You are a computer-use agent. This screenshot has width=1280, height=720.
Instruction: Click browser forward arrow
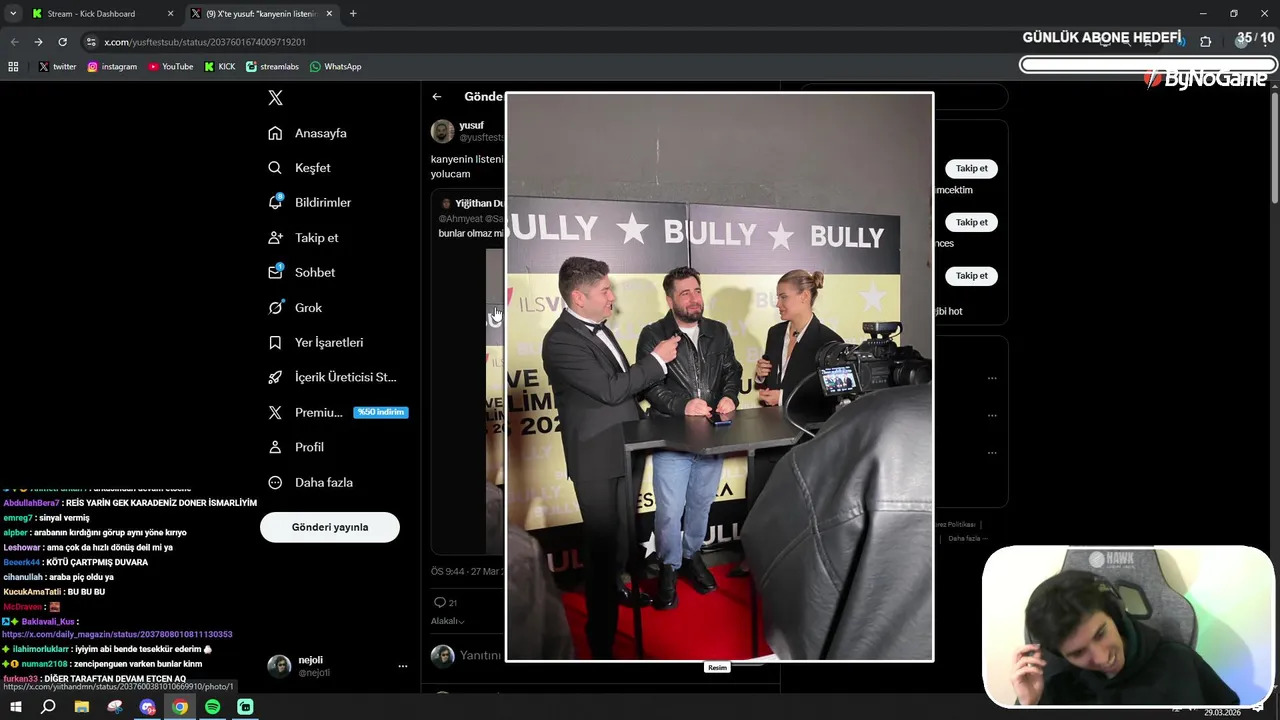click(x=38, y=42)
